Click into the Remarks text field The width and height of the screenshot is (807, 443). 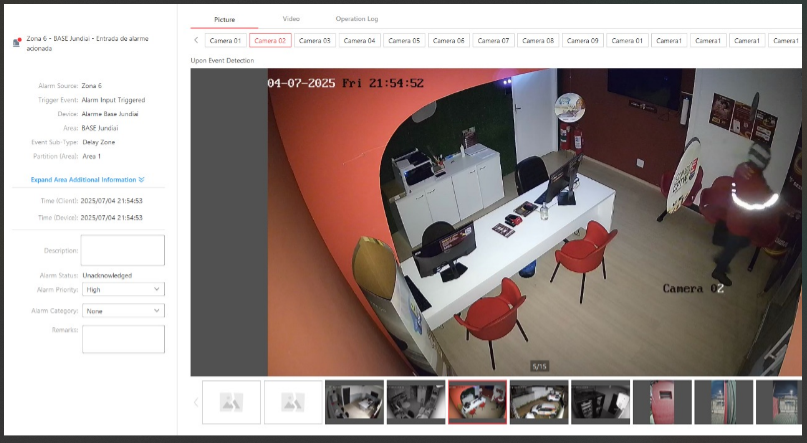[122, 339]
